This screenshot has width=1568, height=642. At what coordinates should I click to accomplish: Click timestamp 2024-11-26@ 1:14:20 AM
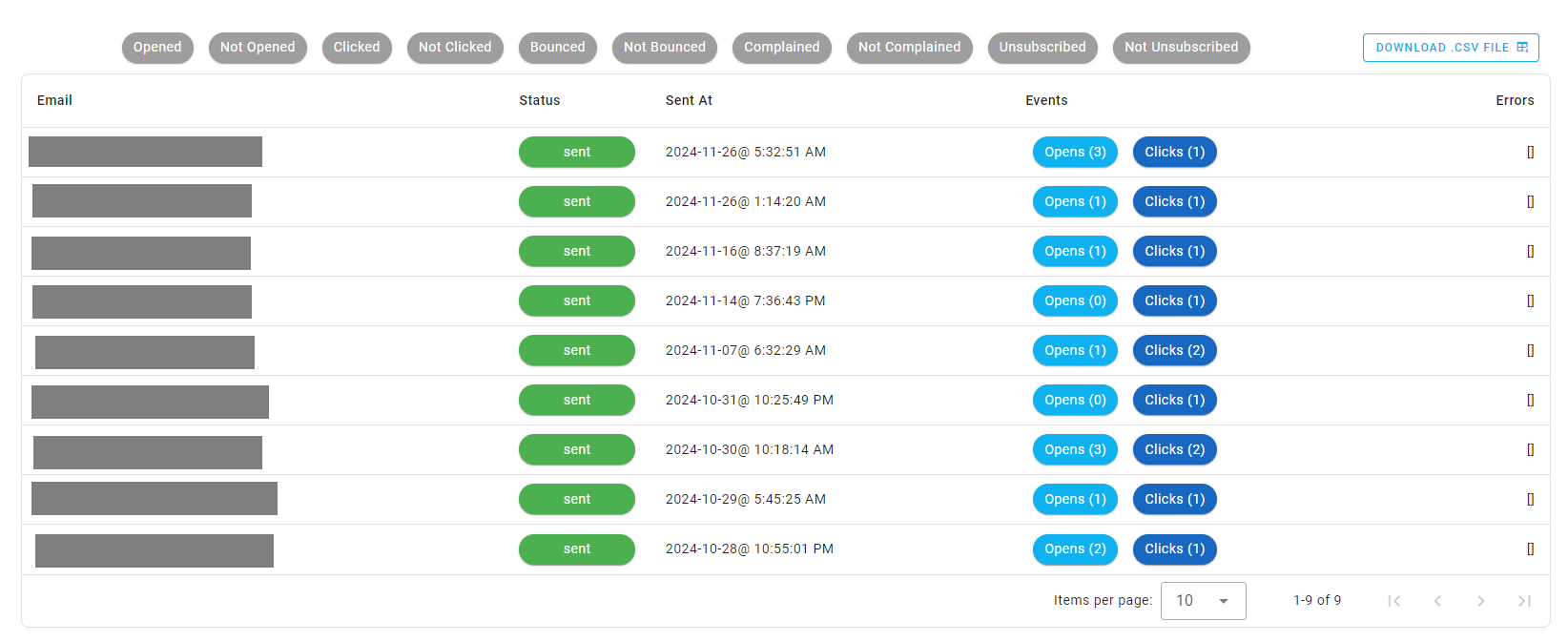[746, 201]
